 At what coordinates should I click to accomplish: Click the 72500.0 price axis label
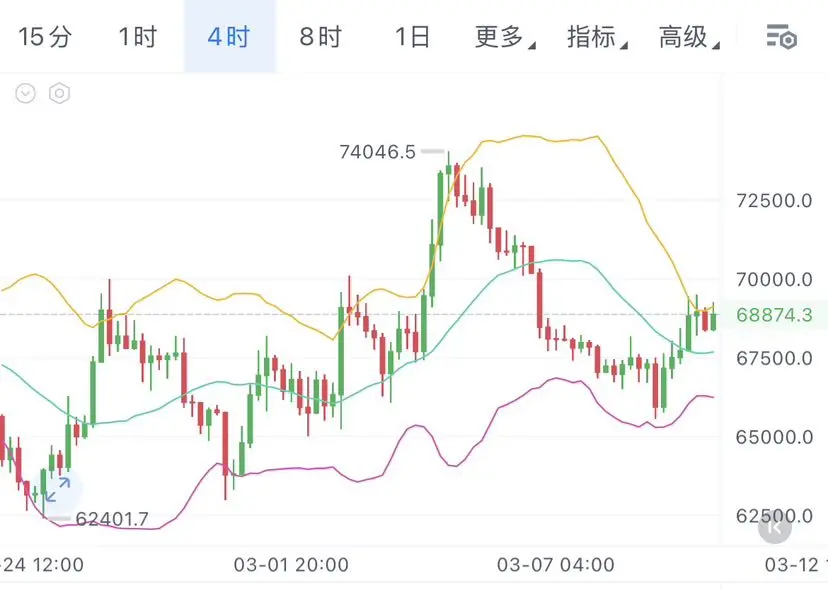tap(774, 201)
